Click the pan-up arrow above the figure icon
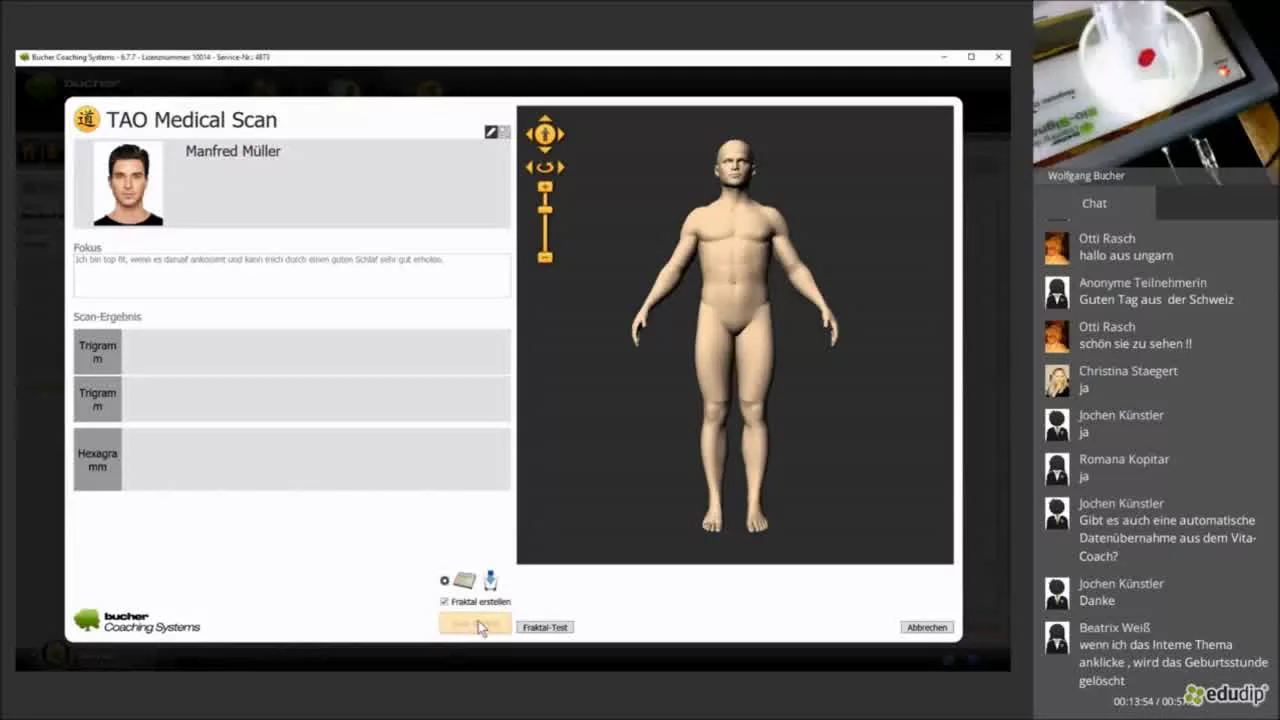The image size is (1280, 720). click(x=545, y=119)
